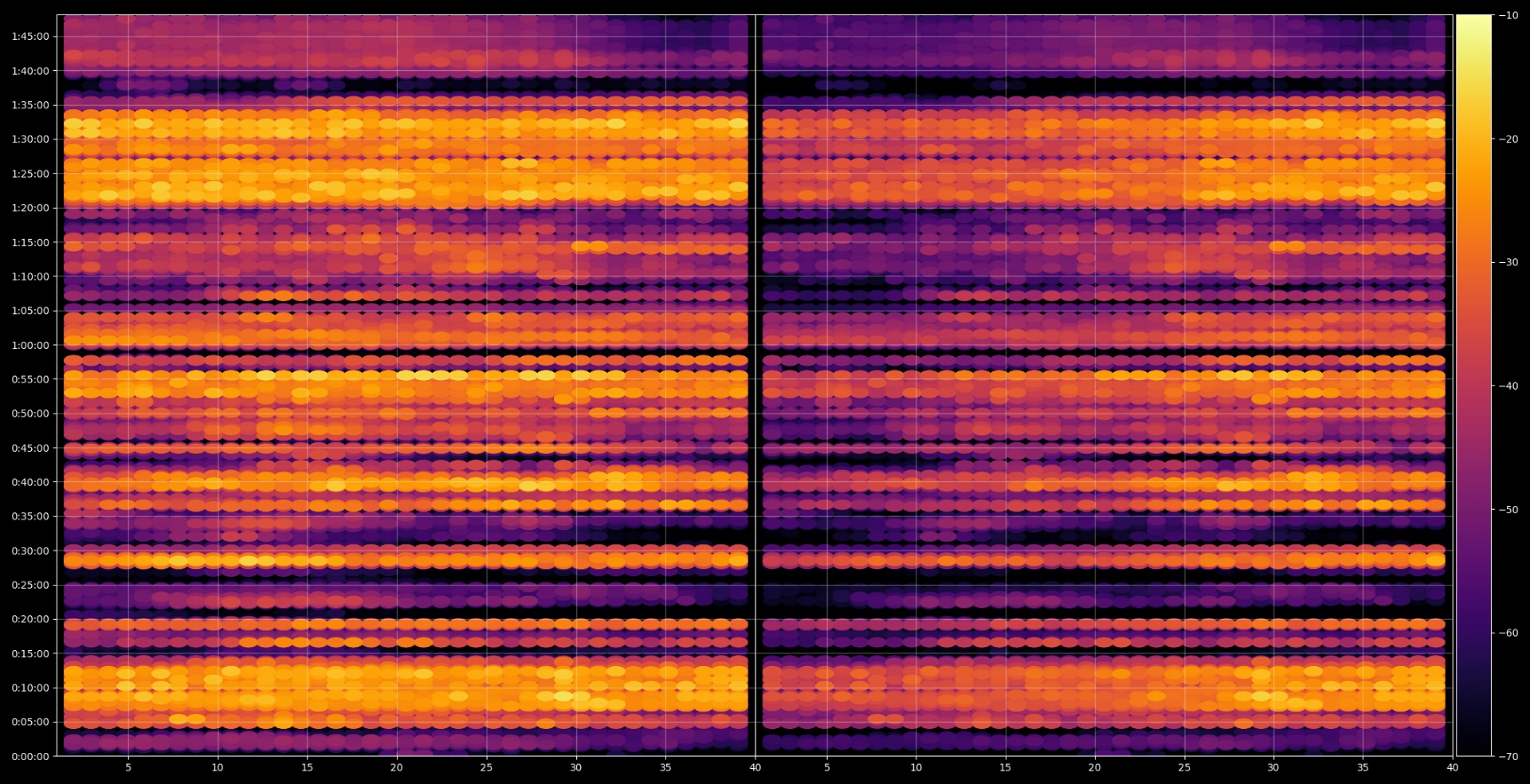Click x-axis tick 40 between the heatmaps
The height and width of the screenshot is (784, 1530).
pyautogui.click(x=755, y=768)
